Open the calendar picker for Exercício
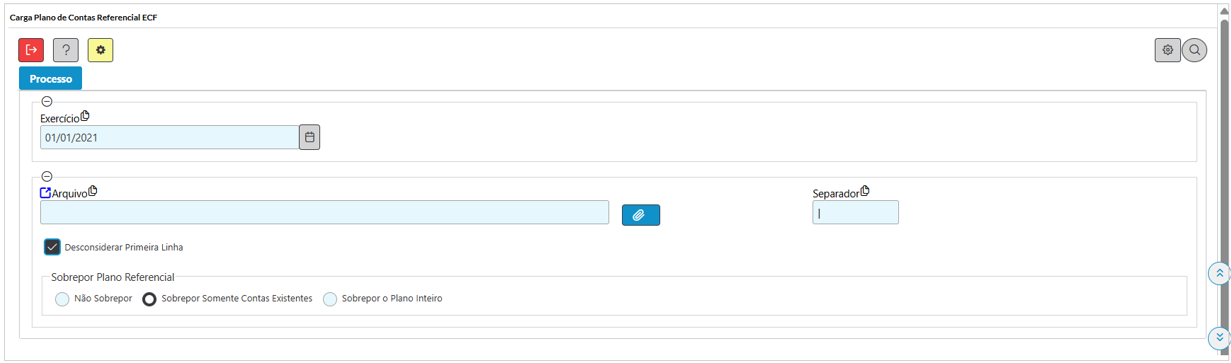 (x=310, y=137)
